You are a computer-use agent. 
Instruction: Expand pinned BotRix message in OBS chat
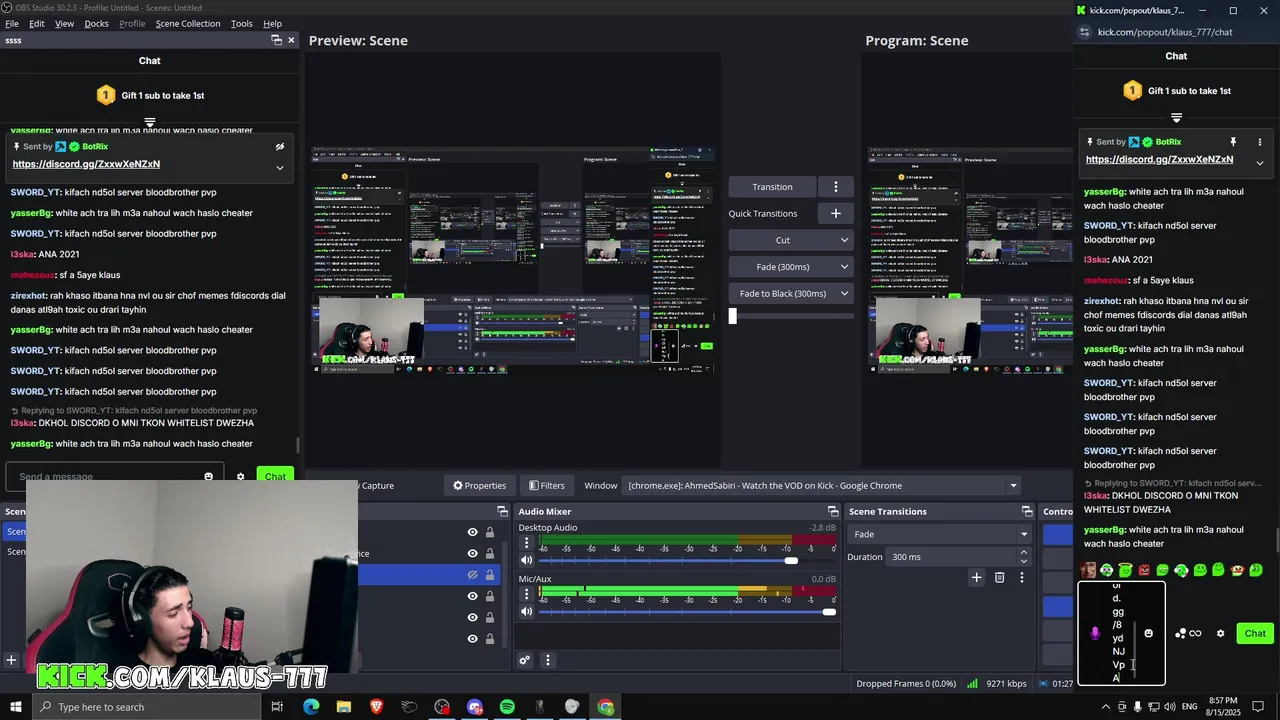click(279, 167)
